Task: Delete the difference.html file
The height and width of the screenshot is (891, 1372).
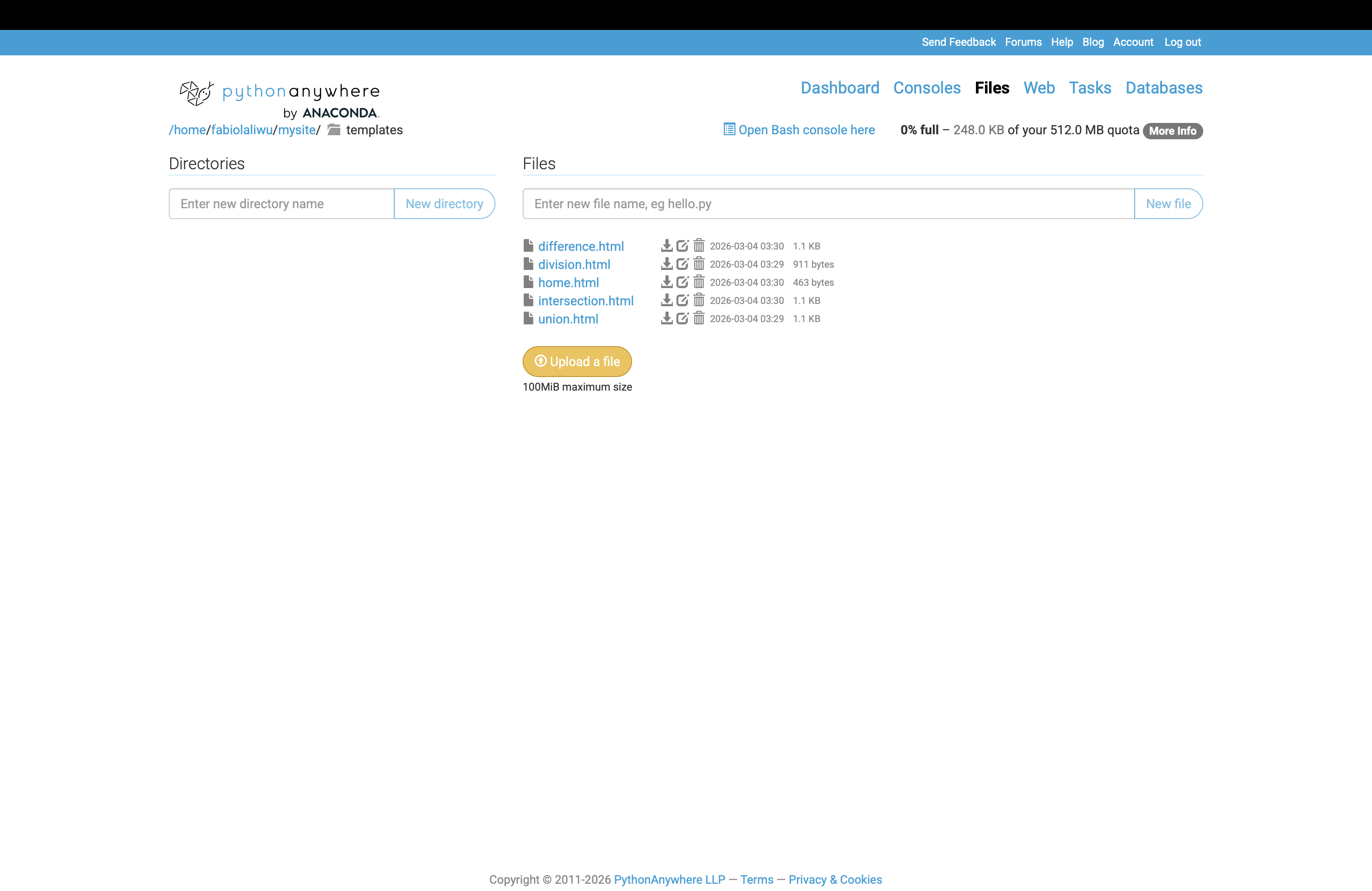Action: tap(699, 246)
